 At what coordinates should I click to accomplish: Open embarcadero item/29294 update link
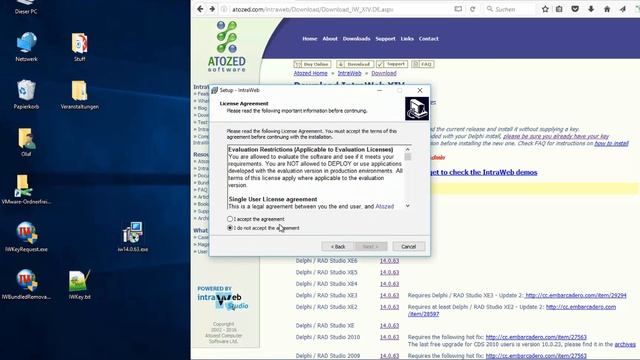tap(576, 295)
